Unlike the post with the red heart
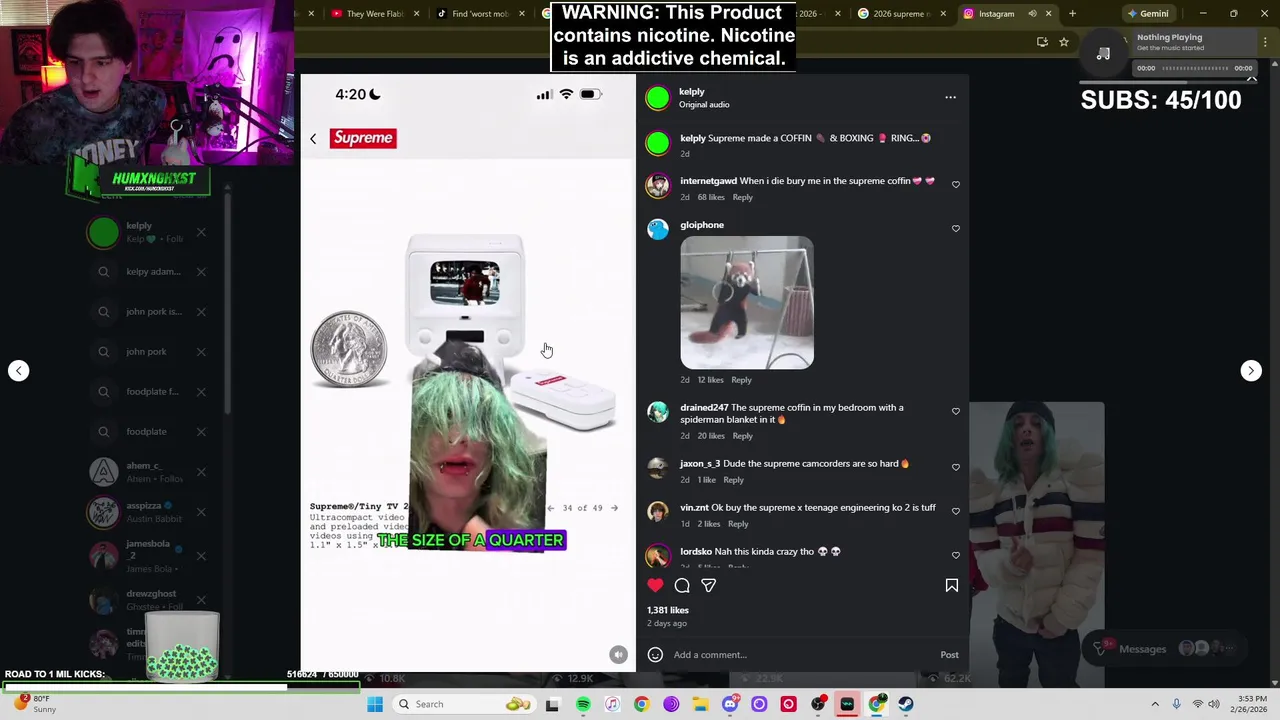Screen dimensions: 1280x720 pyautogui.click(x=655, y=586)
